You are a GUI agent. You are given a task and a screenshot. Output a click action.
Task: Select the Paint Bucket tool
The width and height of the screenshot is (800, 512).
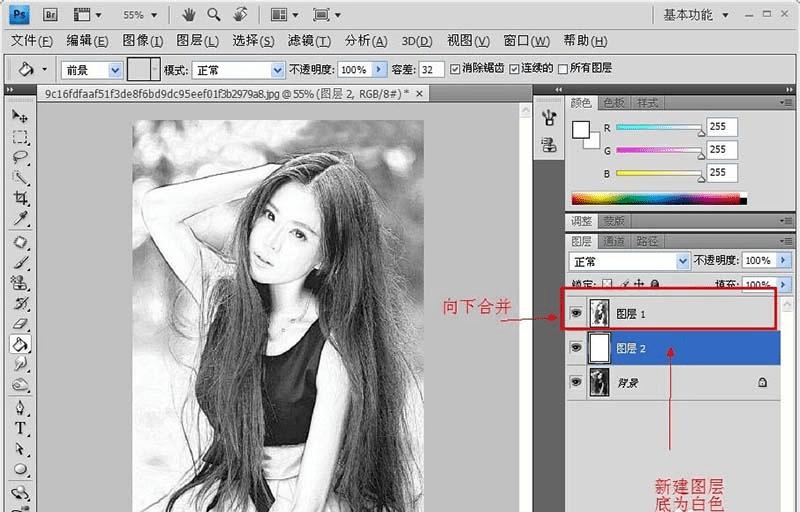20,344
